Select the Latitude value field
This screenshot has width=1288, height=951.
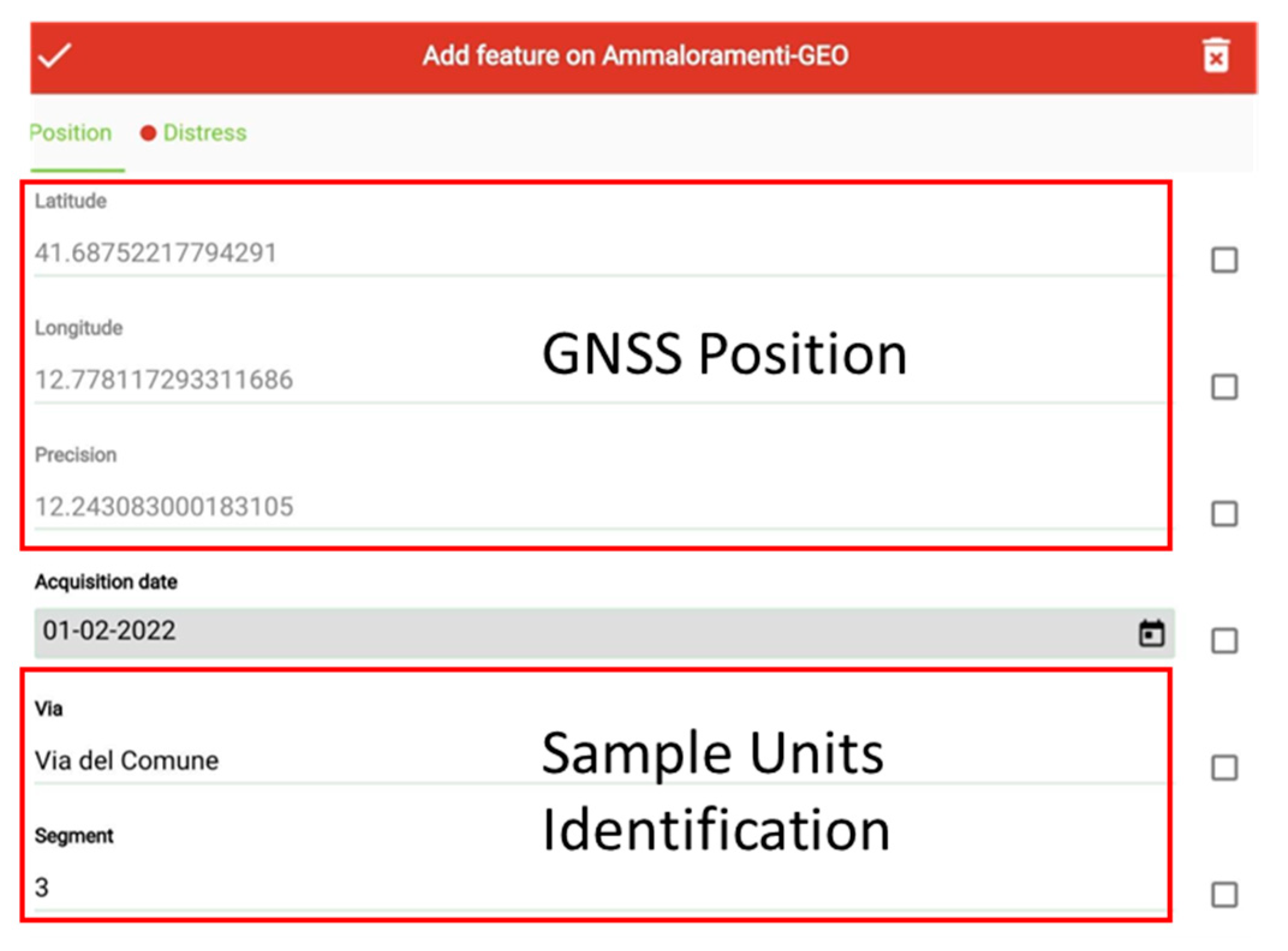300,253
